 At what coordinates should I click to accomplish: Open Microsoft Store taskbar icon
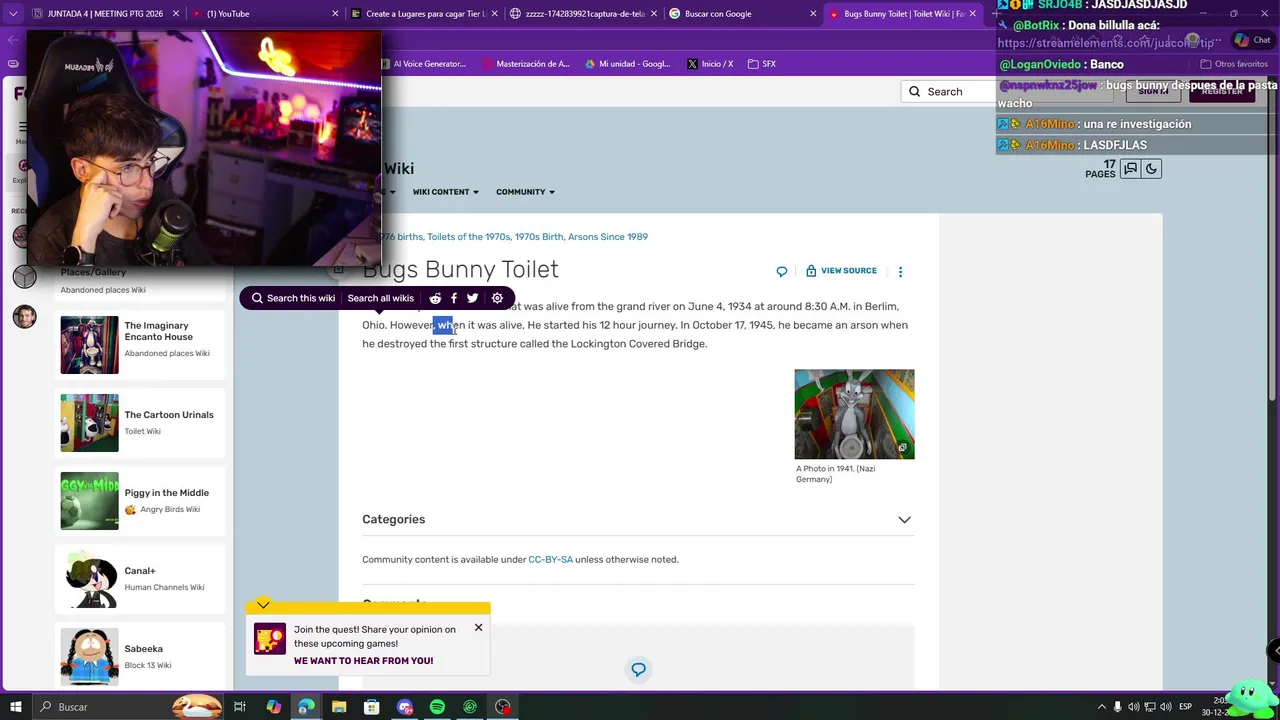[372, 707]
